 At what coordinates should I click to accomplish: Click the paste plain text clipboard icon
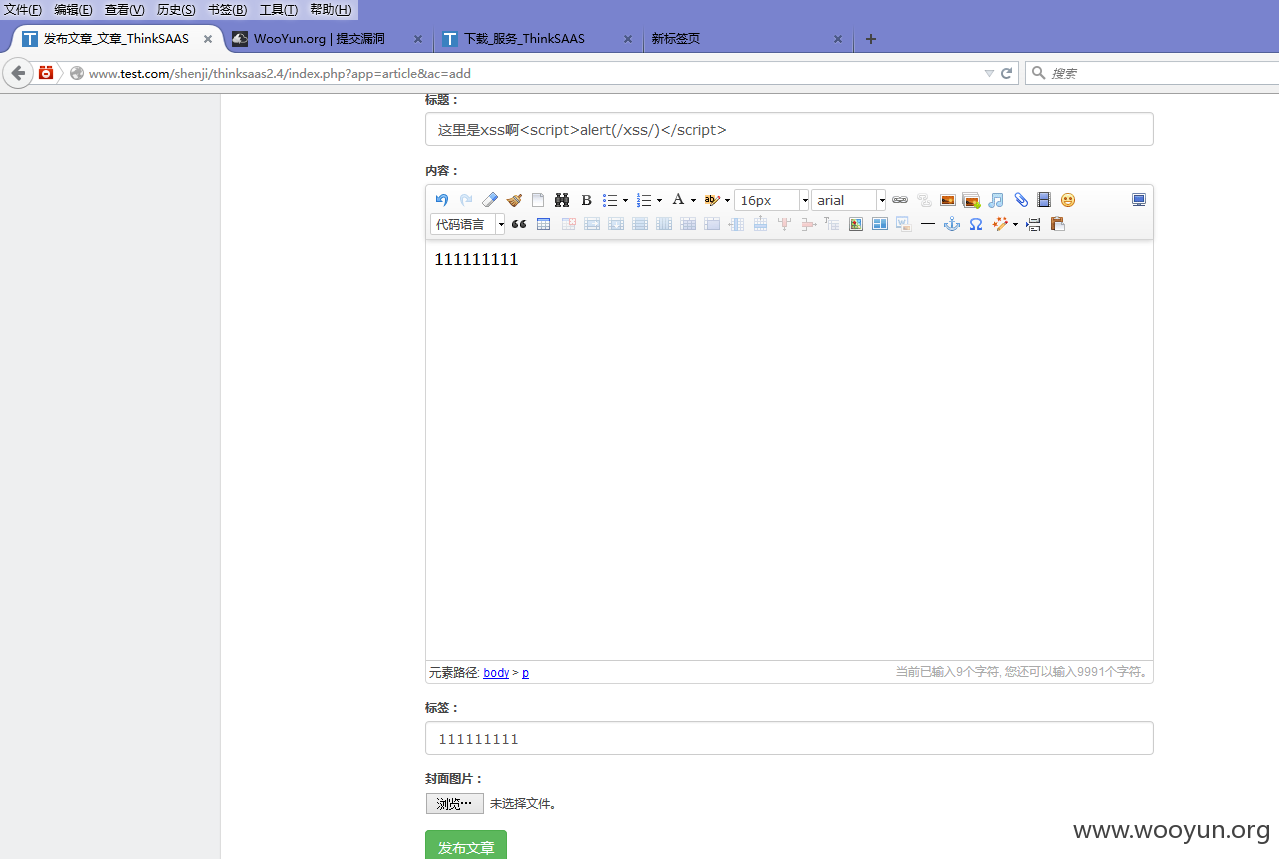(x=1058, y=224)
